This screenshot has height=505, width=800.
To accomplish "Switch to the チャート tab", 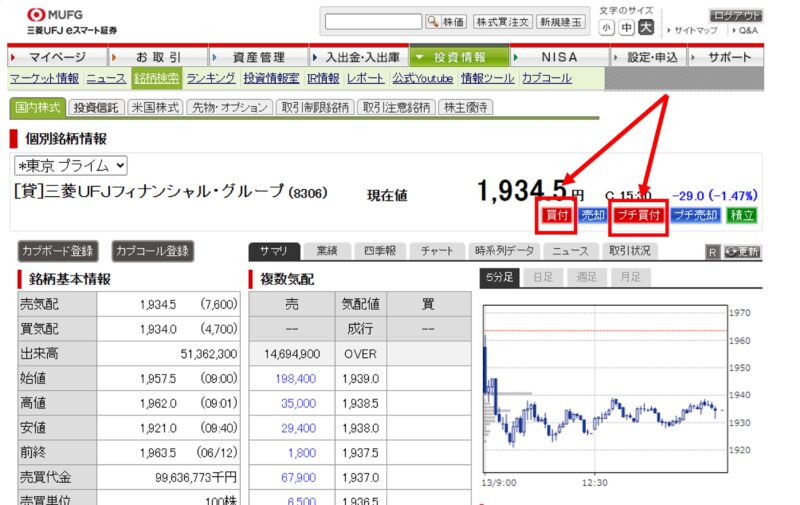I will pos(437,251).
